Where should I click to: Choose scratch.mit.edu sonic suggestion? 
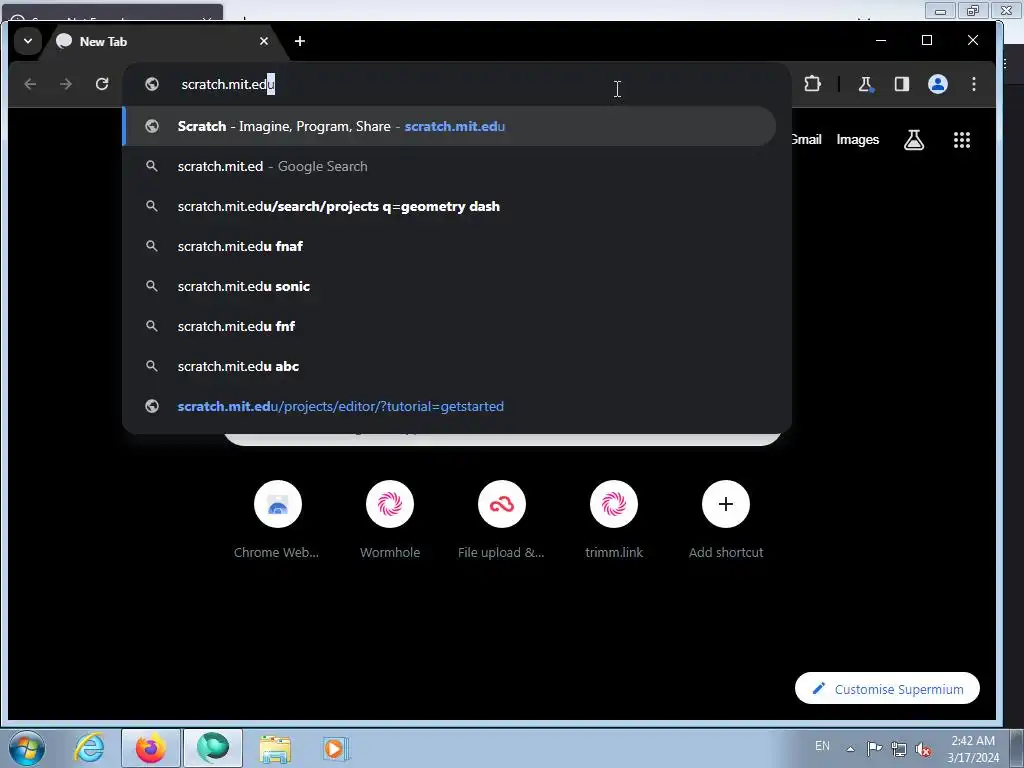449,286
